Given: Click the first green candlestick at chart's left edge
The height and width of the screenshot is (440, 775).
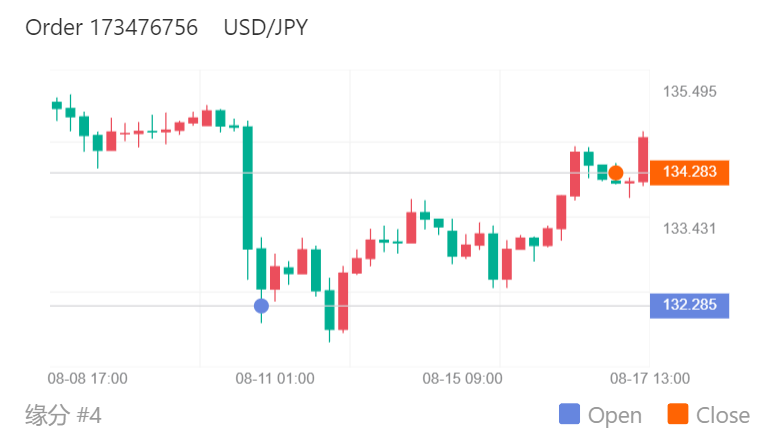Looking at the screenshot, I should tap(57, 104).
